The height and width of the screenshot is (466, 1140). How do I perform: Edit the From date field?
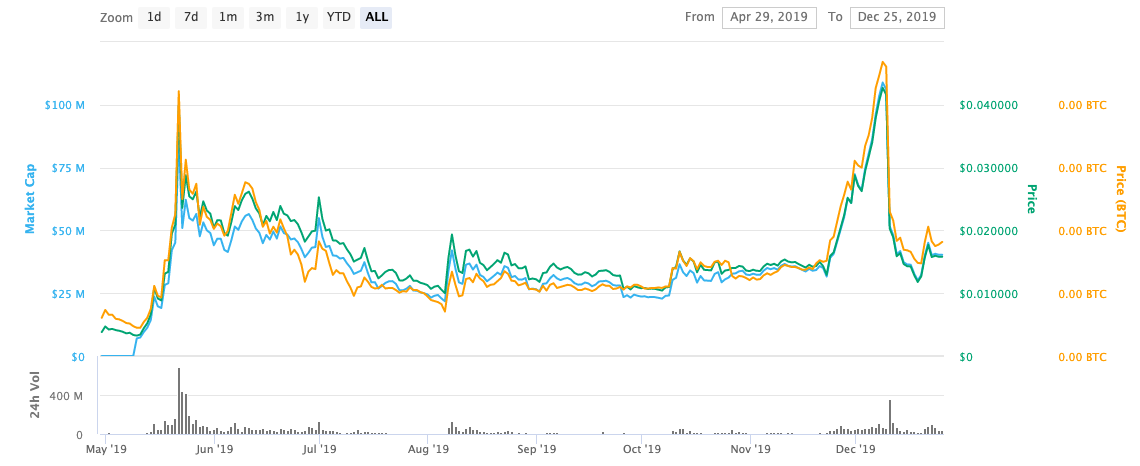(x=768, y=17)
